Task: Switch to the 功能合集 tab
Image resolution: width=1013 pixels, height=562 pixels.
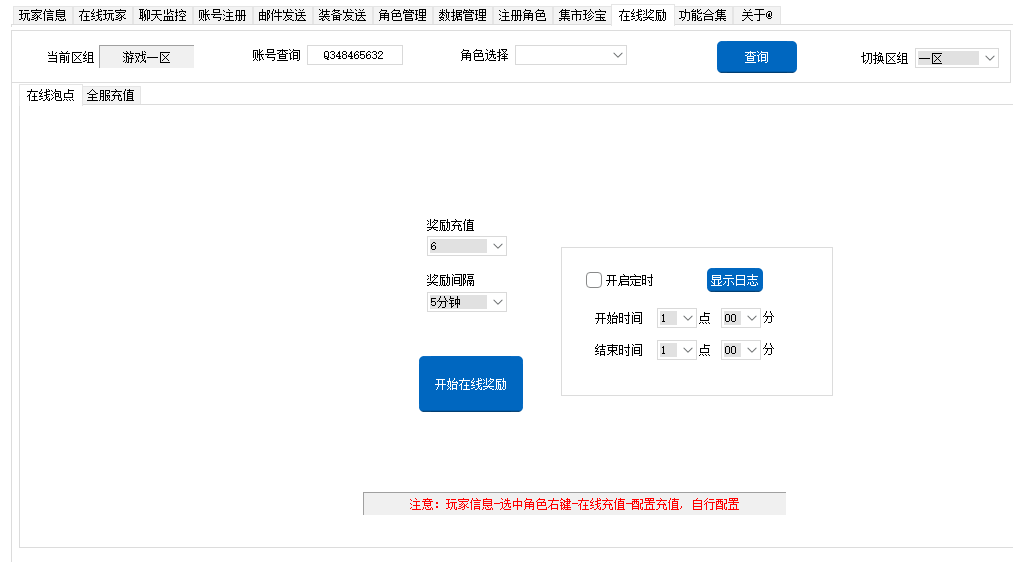Action: click(x=703, y=15)
